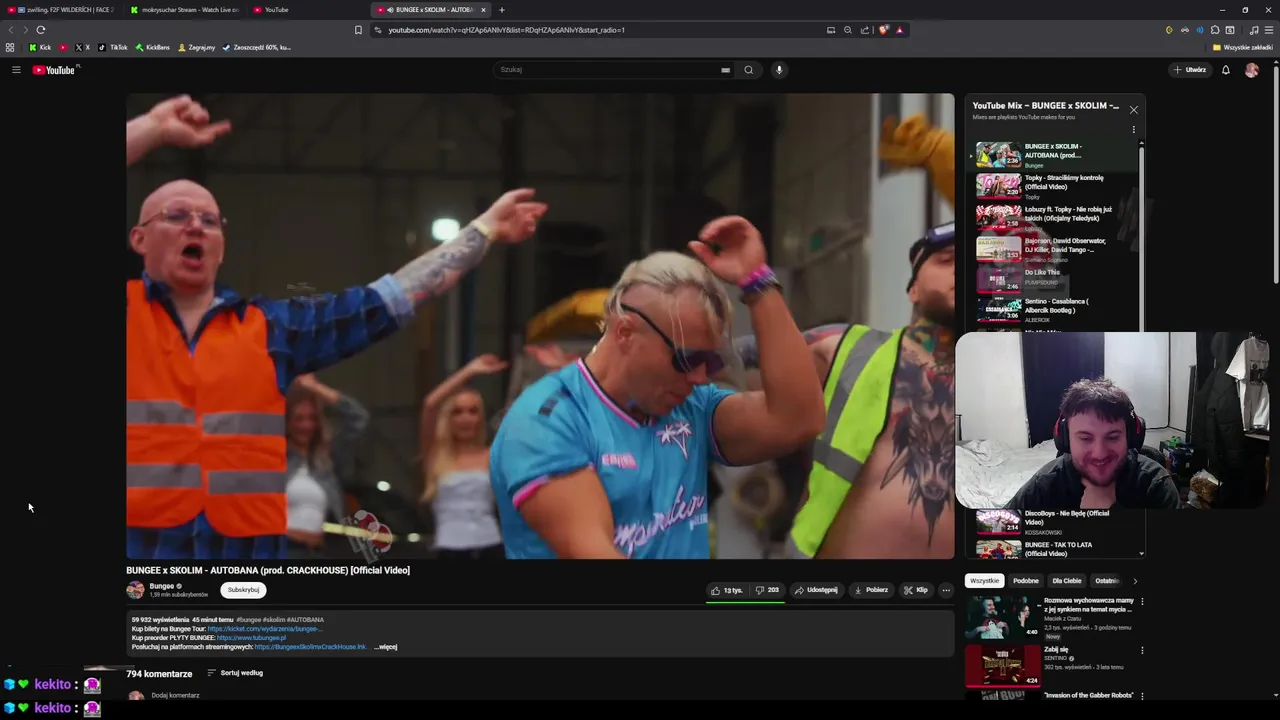Open the kicket.com Bungee Tour link

tap(265, 629)
